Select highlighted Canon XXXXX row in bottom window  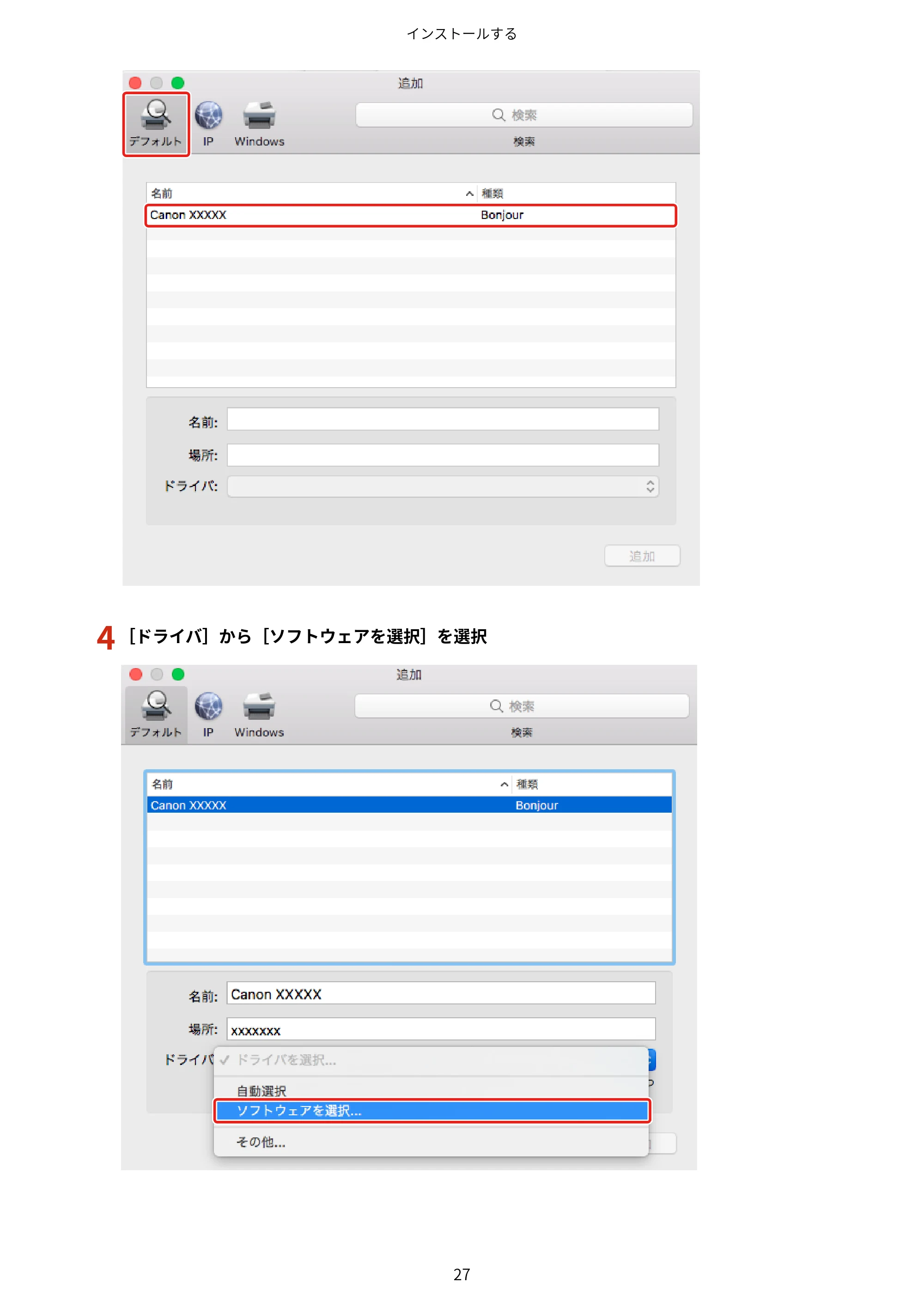(x=409, y=805)
